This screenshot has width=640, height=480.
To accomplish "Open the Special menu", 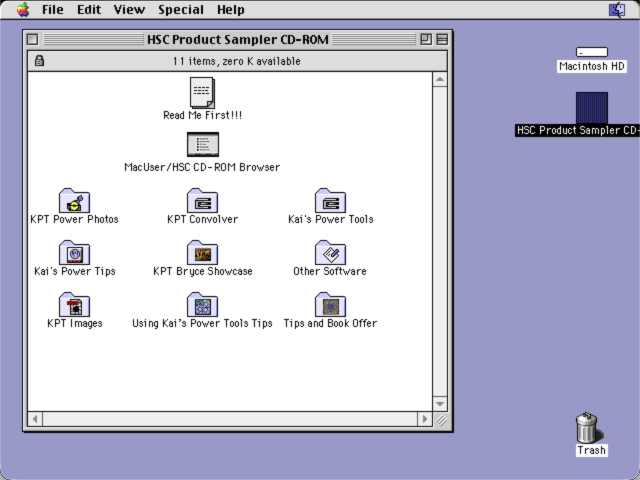I will click(x=181, y=9).
